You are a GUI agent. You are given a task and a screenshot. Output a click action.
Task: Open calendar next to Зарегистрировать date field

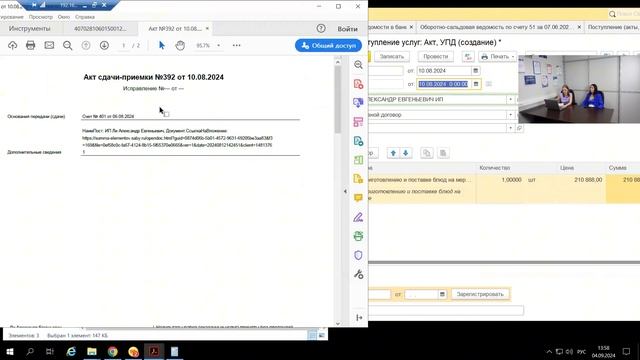pos(442,294)
